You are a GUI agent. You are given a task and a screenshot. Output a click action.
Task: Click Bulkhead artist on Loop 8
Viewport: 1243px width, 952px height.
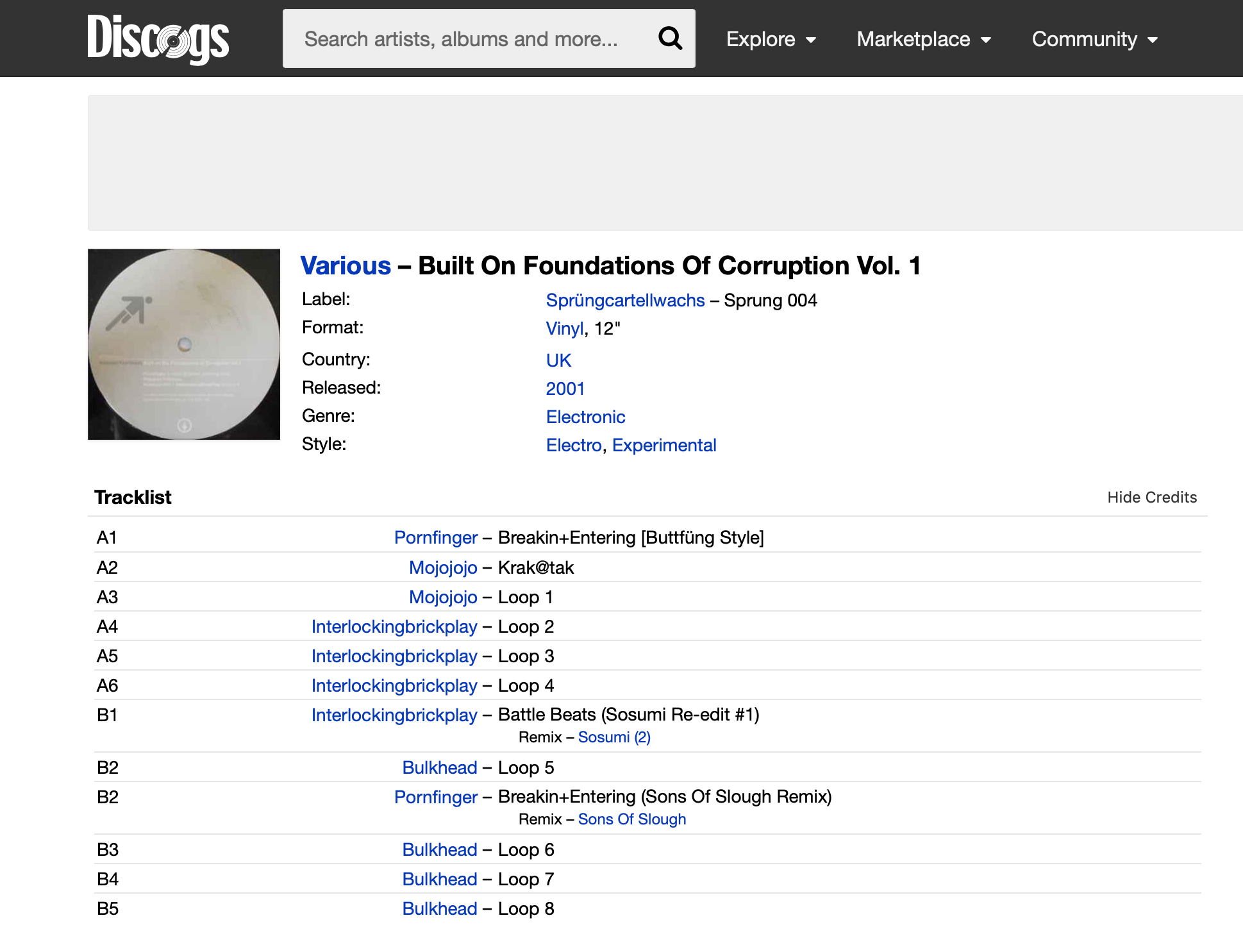click(440, 908)
